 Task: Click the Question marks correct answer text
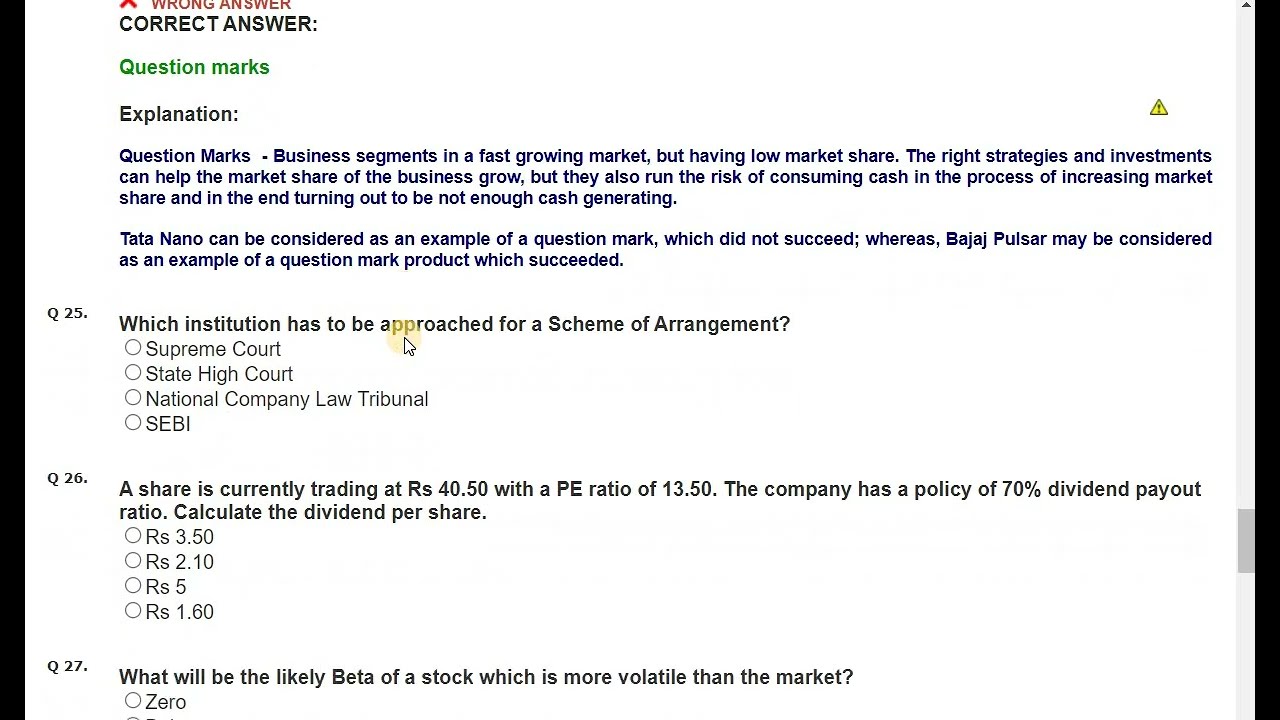(x=194, y=67)
